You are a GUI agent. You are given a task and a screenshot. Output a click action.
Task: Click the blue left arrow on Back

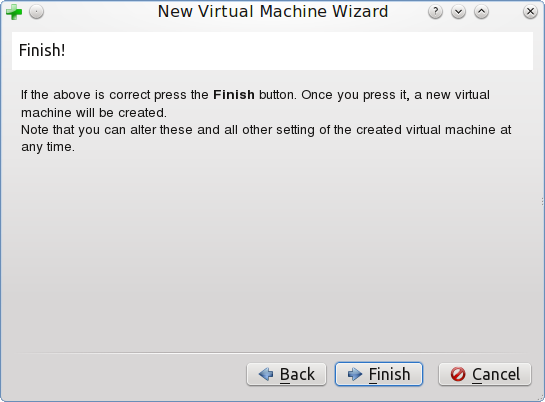[266, 374]
